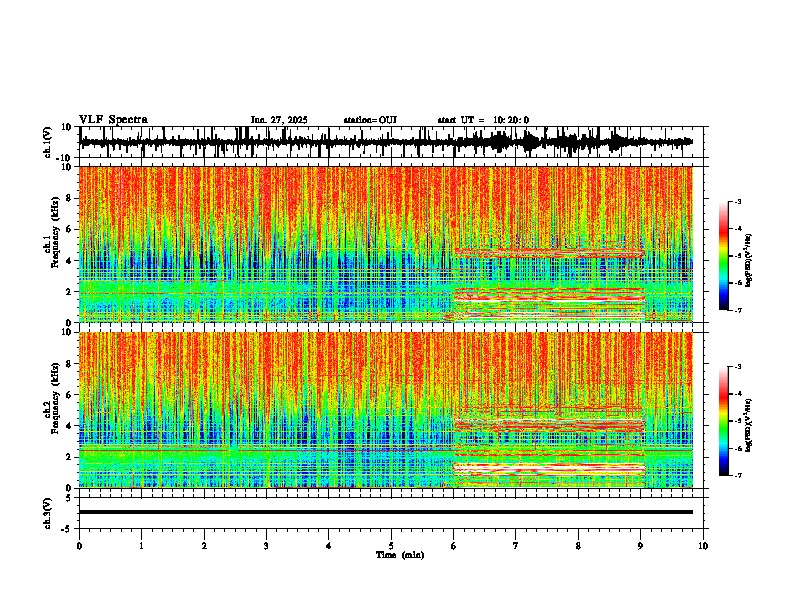
Task: Click the "9" tick on the time axis
Action: (x=640, y=546)
